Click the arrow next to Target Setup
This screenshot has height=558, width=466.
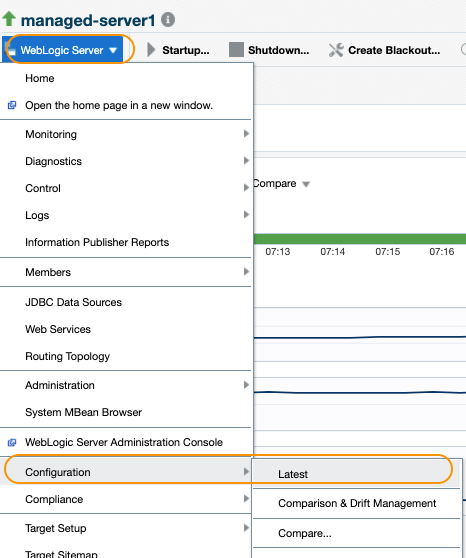click(x=246, y=528)
